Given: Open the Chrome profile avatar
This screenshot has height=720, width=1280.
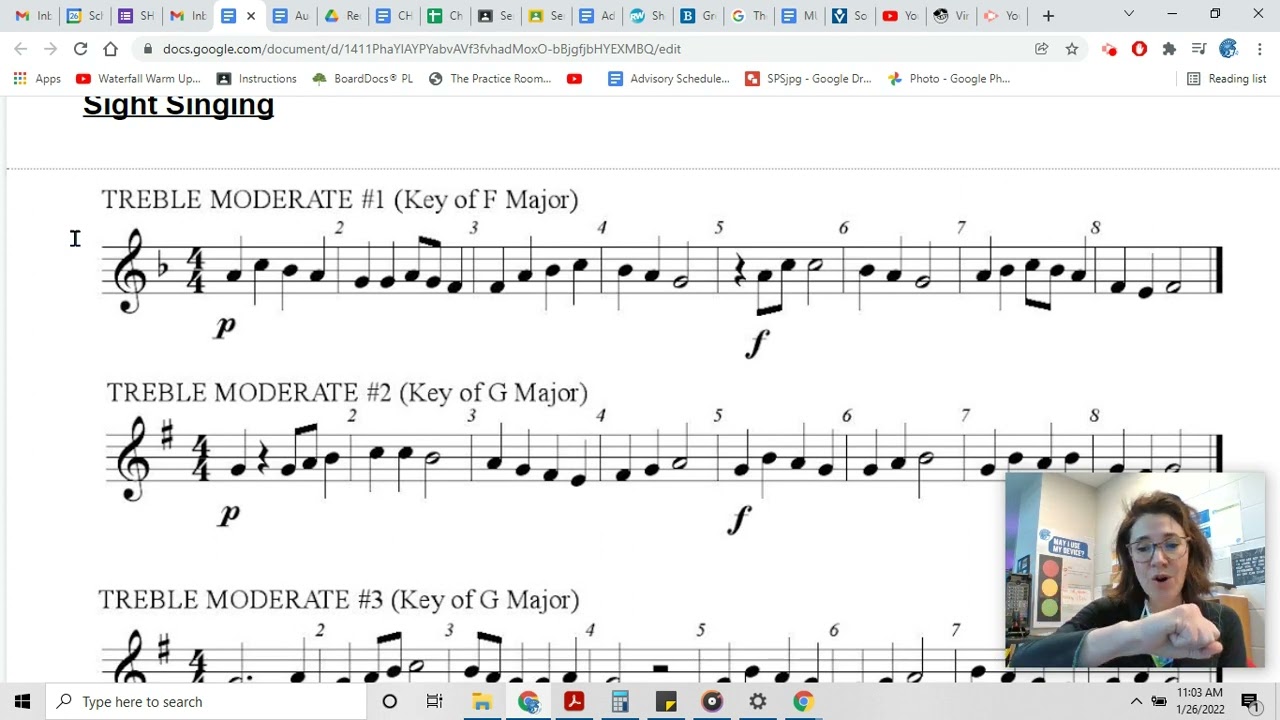Looking at the screenshot, I should pyautogui.click(x=1229, y=48).
